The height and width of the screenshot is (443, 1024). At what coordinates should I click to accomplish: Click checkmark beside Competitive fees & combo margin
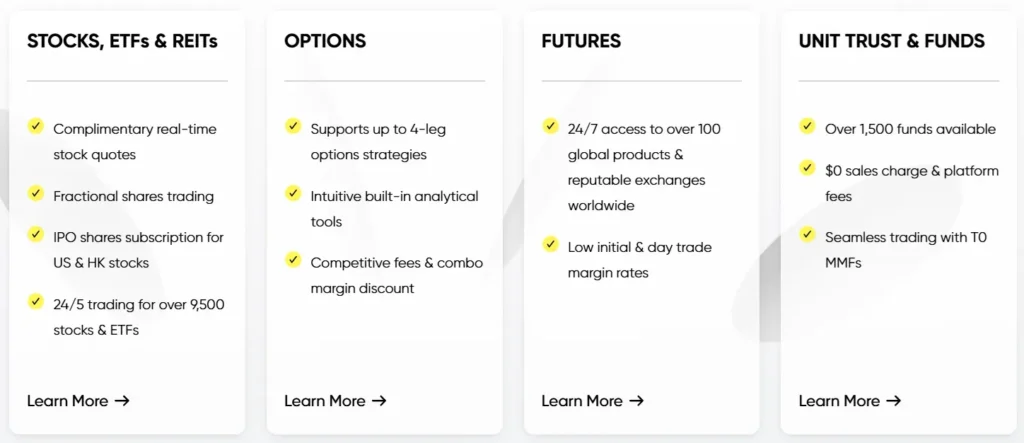293,261
